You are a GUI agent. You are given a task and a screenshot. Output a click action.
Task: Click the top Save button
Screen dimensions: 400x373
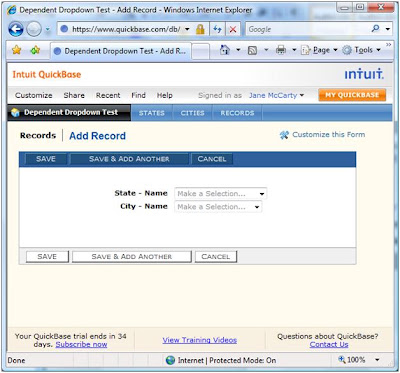46,159
